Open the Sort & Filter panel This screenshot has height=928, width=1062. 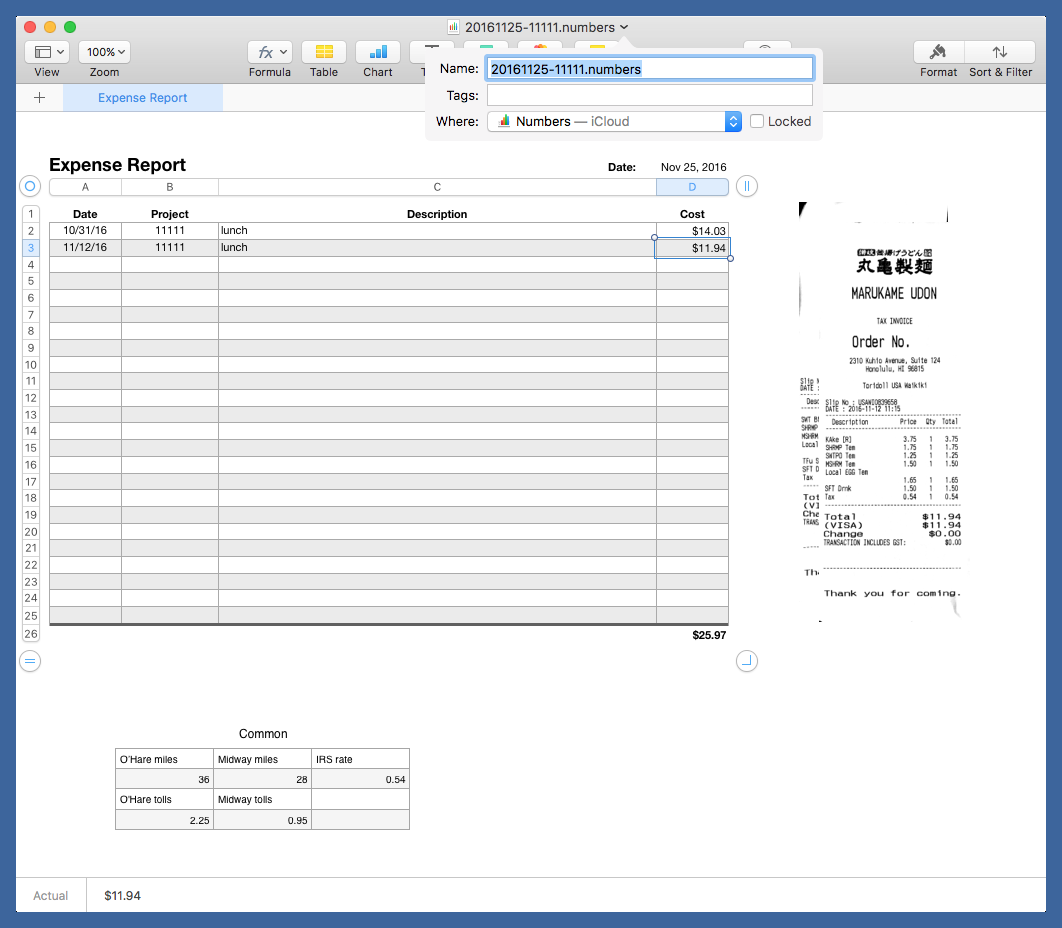(x=999, y=52)
